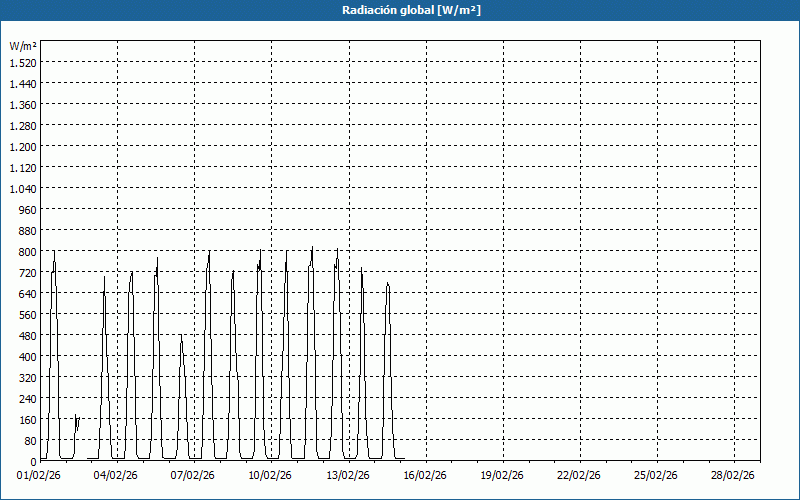Screen dimensions: 800x500
Task: Click the 19/02/26 date label
Action: (x=502, y=476)
